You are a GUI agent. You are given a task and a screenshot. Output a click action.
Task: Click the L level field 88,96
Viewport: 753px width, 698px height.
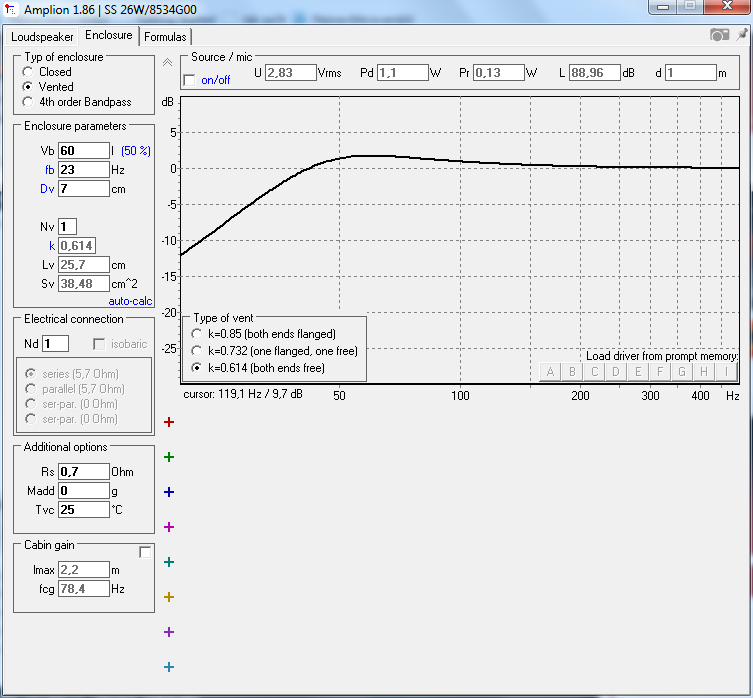[x=595, y=73]
